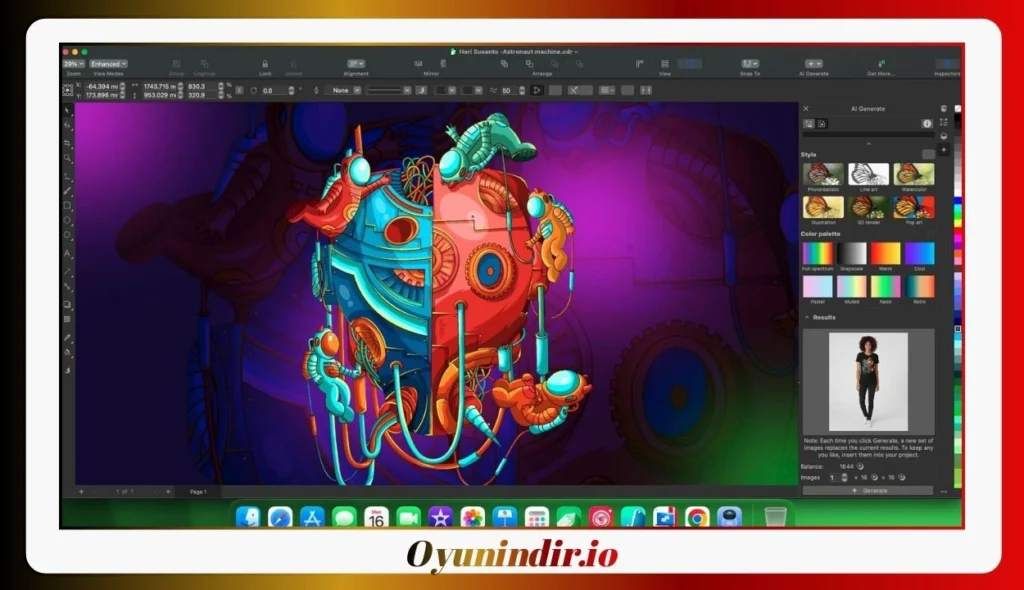Select the Page 1 tab
1024x590 pixels.
[x=198, y=491]
